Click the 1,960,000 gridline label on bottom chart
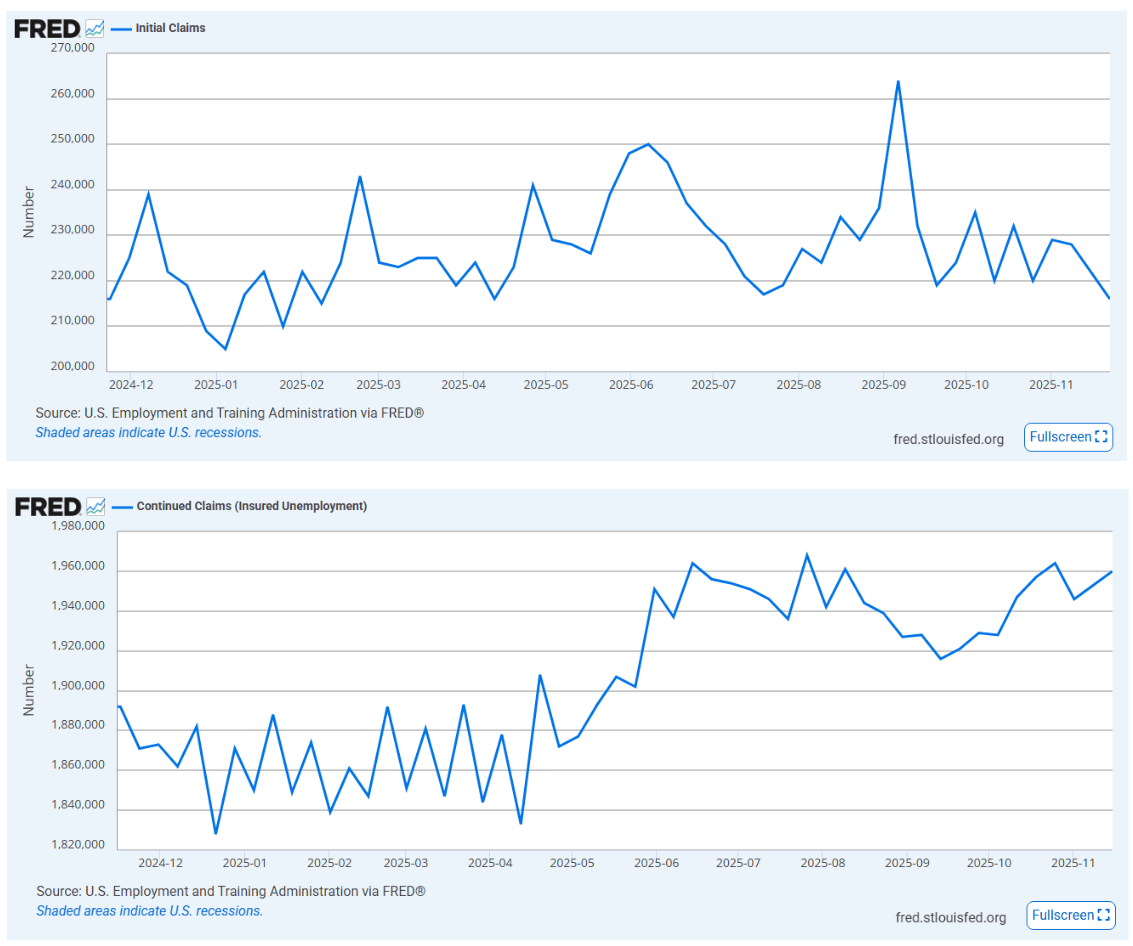This screenshot has width=1133, height=946. (78, 566)
